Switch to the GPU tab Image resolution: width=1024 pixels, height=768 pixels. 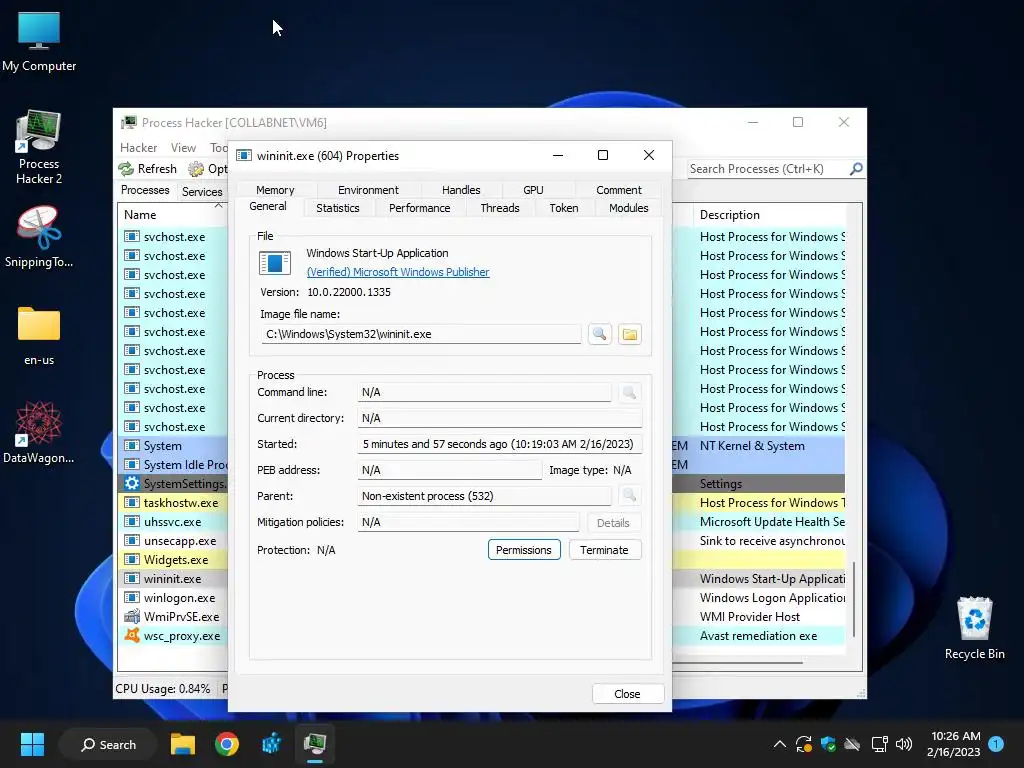533,190
